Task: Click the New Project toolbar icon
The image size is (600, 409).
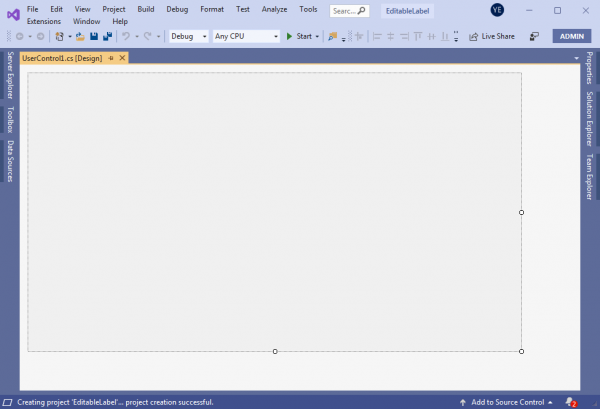Action: click(x=60, y=36)
